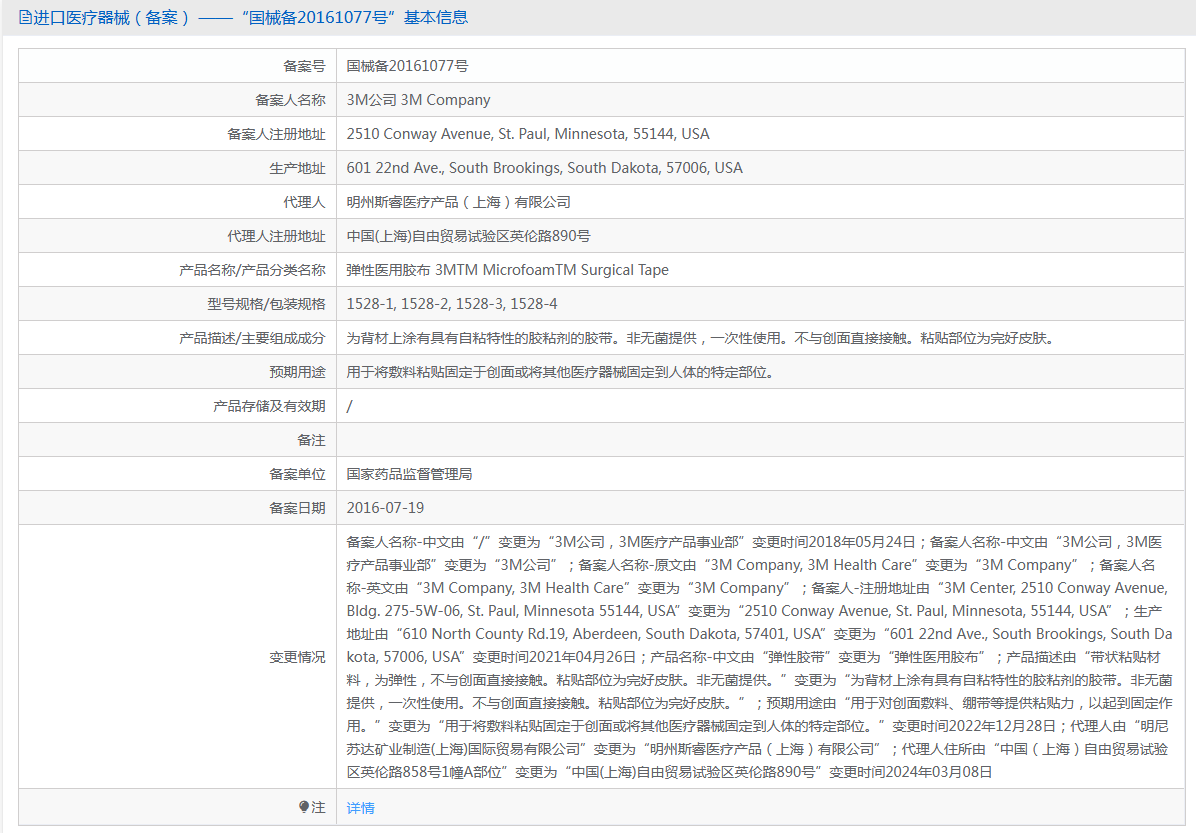Click the 变更情况 label
The width and height of the screenshot is (1196, 833).
point(297,657)
